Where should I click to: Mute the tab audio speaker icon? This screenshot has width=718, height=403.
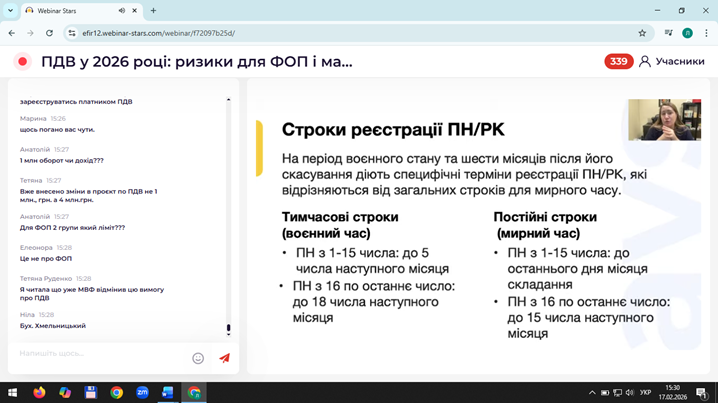point(122,11)
